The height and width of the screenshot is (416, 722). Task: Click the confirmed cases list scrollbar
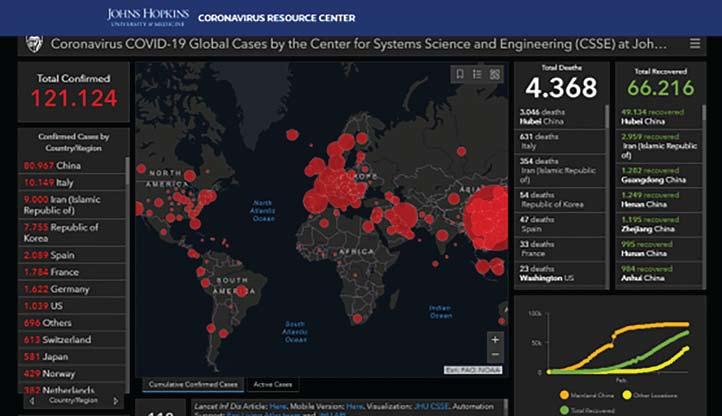[x=127, y=171]
